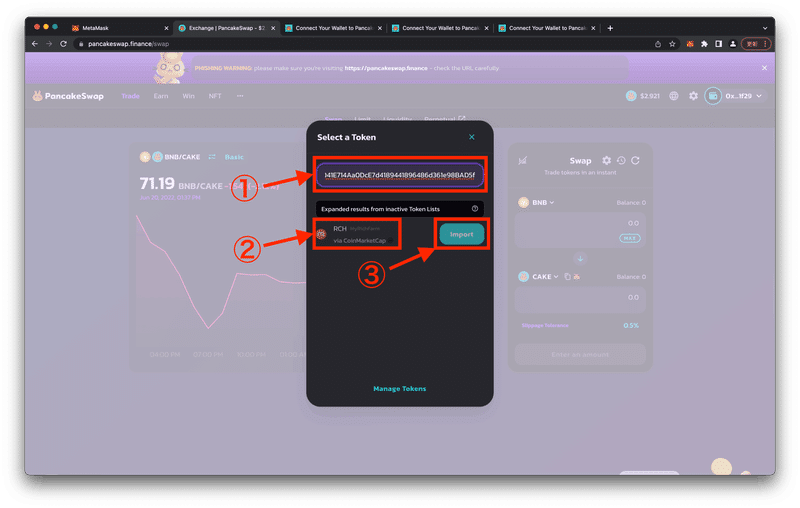This screenshot has width=800, height=508.
Task: Click the browser update button
Action: click(755, 44)
